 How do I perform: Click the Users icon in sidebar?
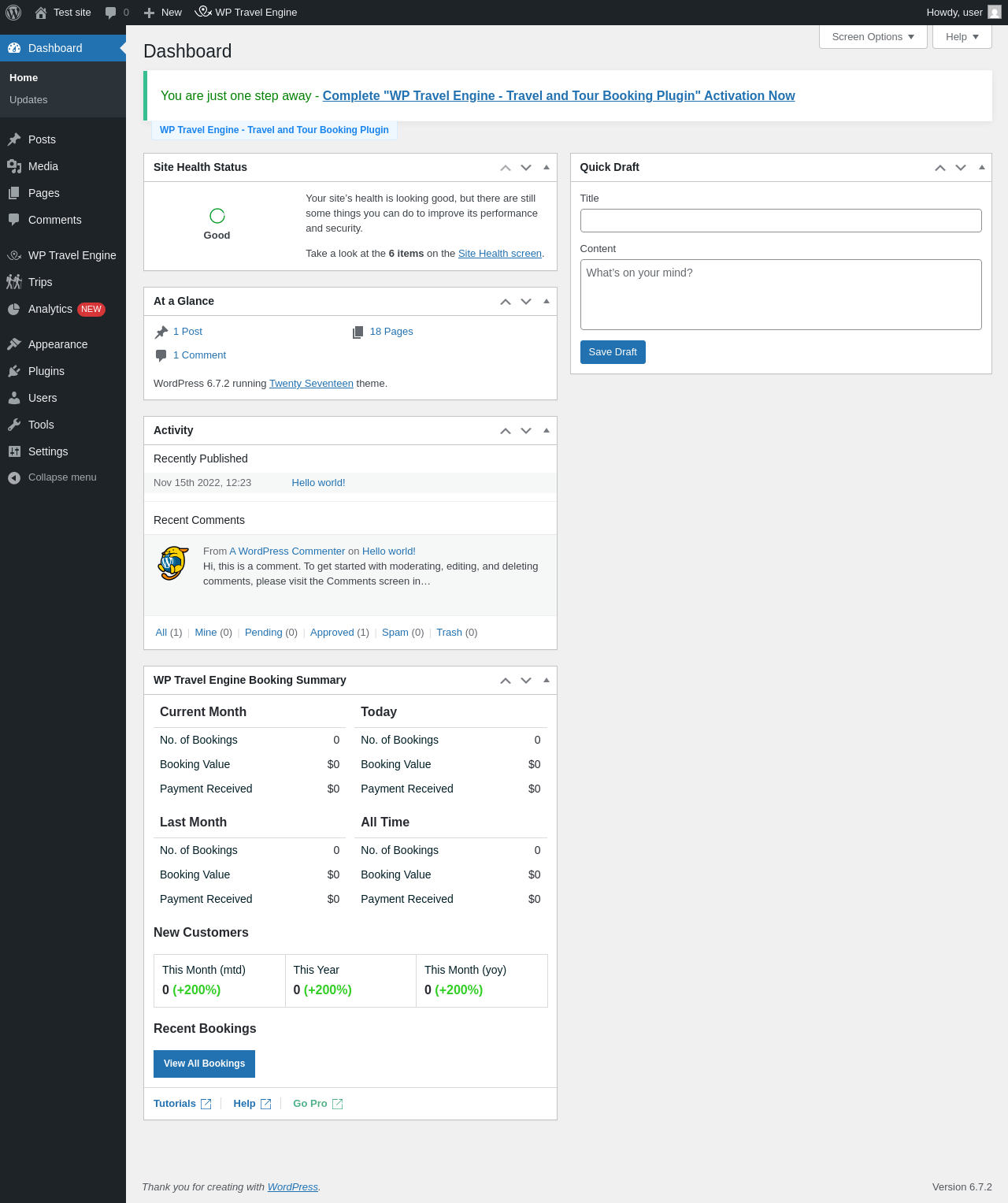[14, 398]
